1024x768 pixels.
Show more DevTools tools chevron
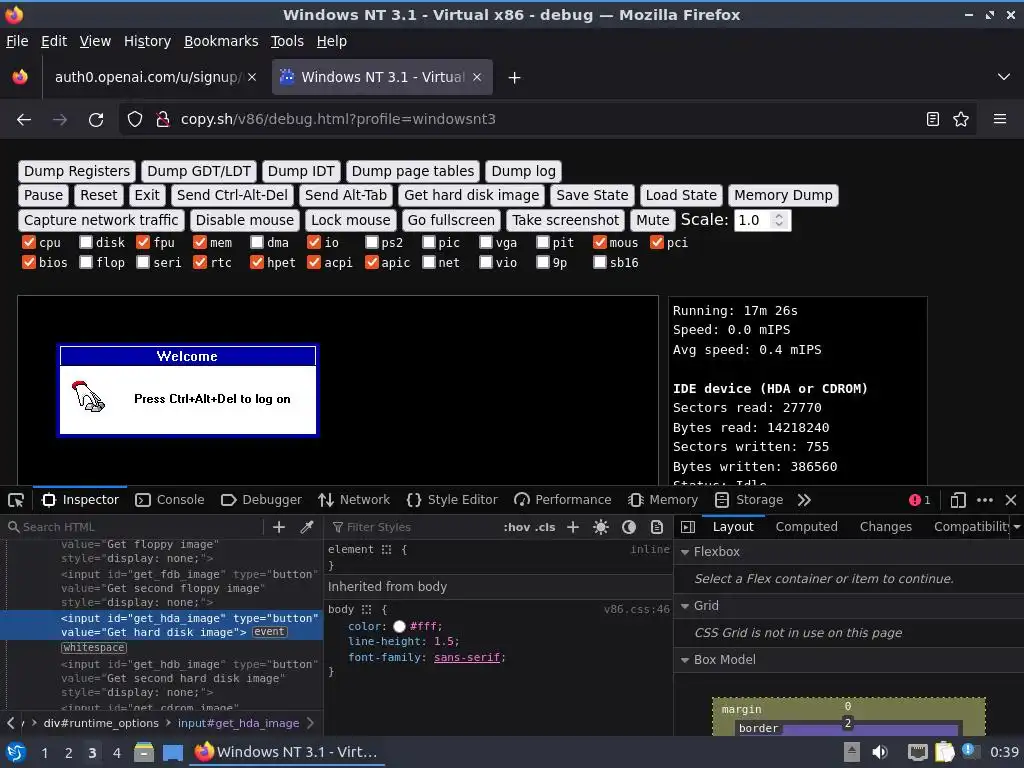(x=804, y=500)
